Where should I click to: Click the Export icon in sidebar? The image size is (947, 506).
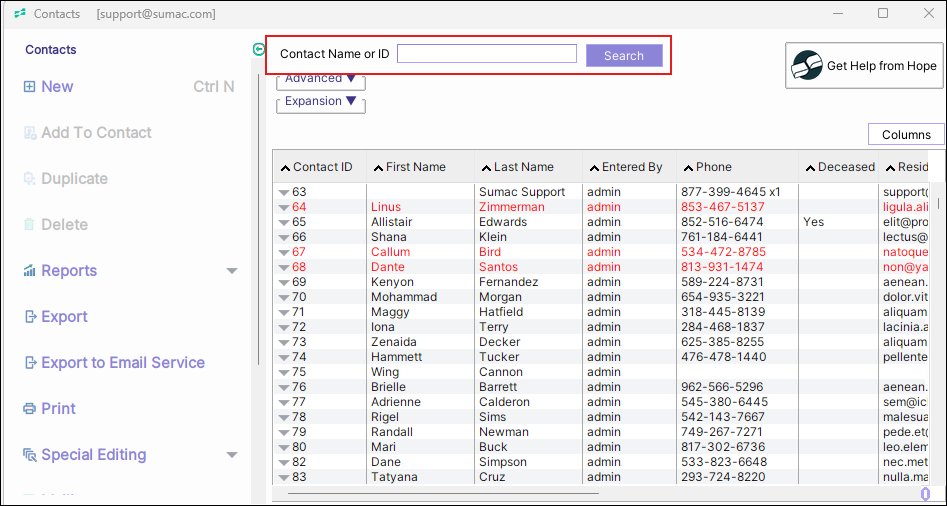point(30,317)
